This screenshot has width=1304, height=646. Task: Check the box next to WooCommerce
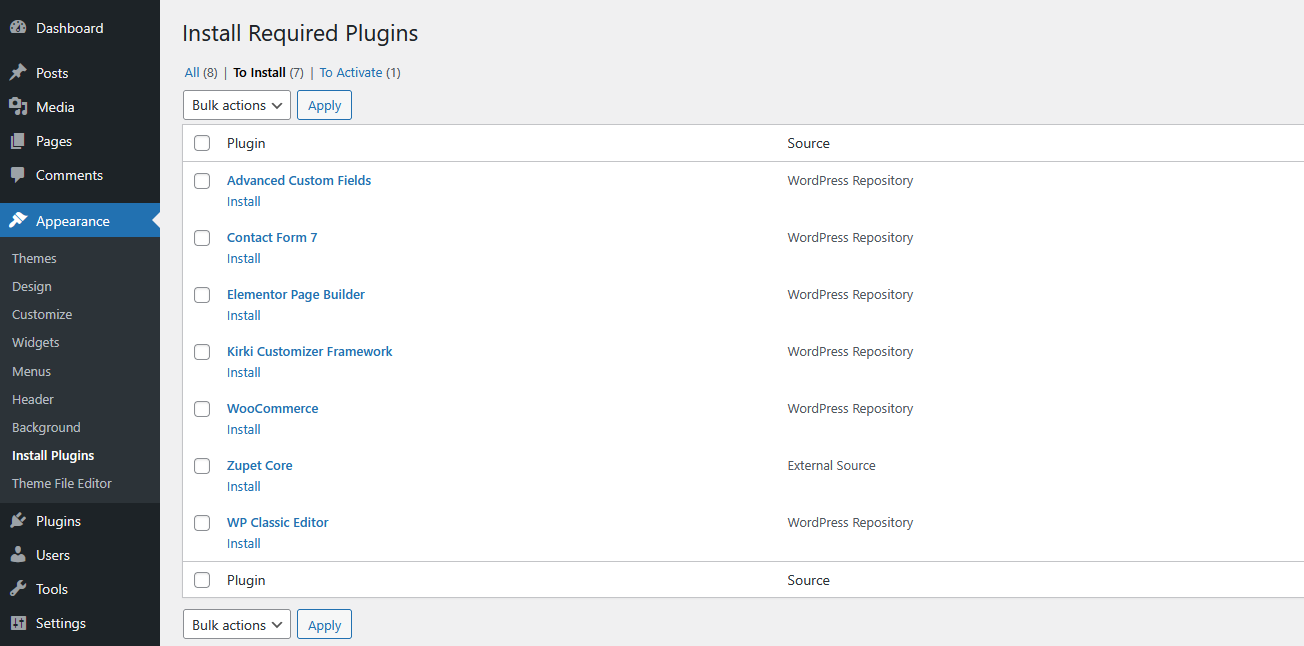(x=202, y=409)
